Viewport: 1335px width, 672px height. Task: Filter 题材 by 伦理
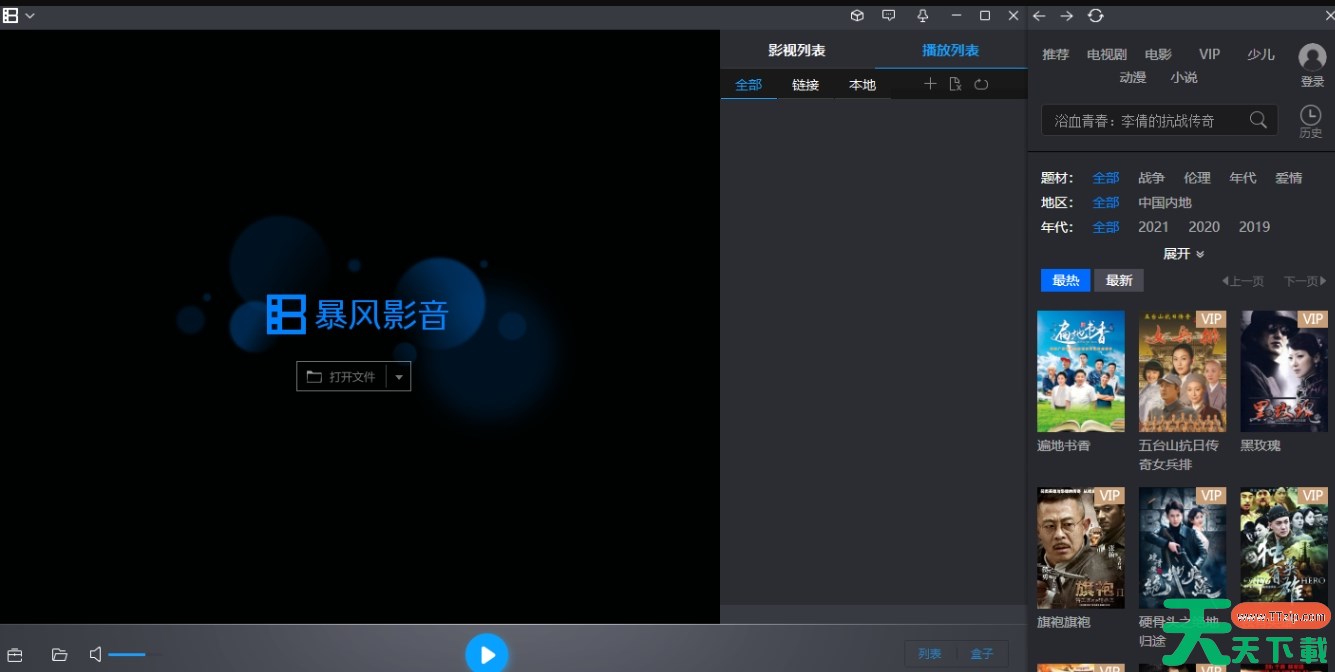(x=1198, y=178)
